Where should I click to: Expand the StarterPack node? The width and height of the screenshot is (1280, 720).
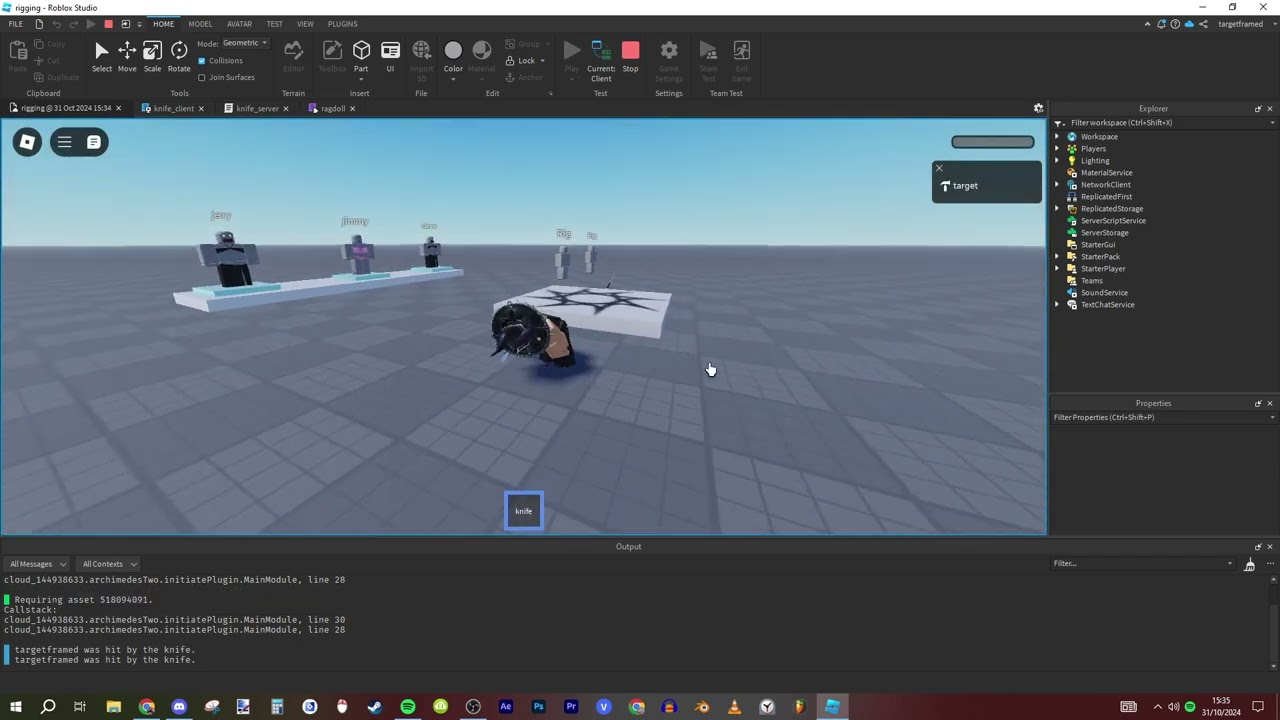coord(1057,257)
